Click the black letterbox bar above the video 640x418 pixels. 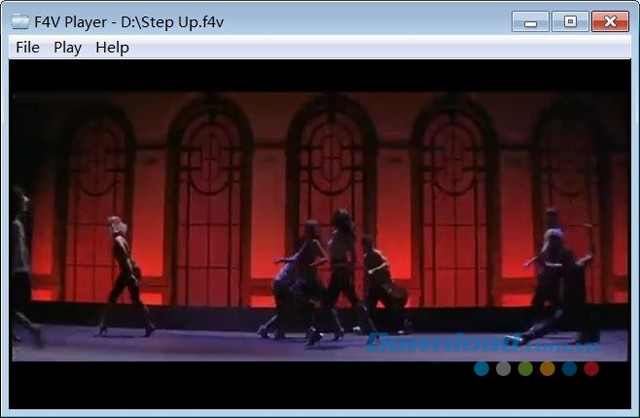point(320,75)
